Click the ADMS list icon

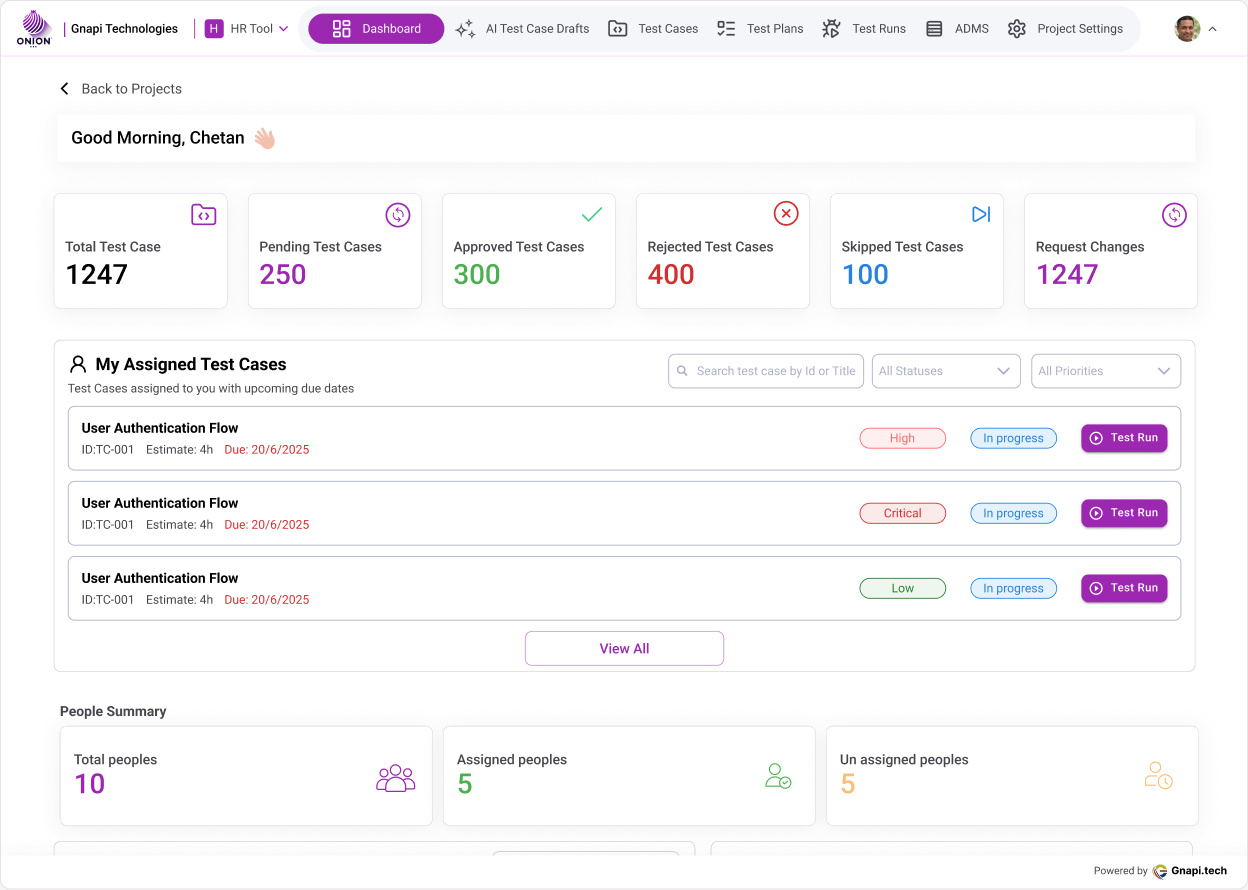click(x=934, y=29)
